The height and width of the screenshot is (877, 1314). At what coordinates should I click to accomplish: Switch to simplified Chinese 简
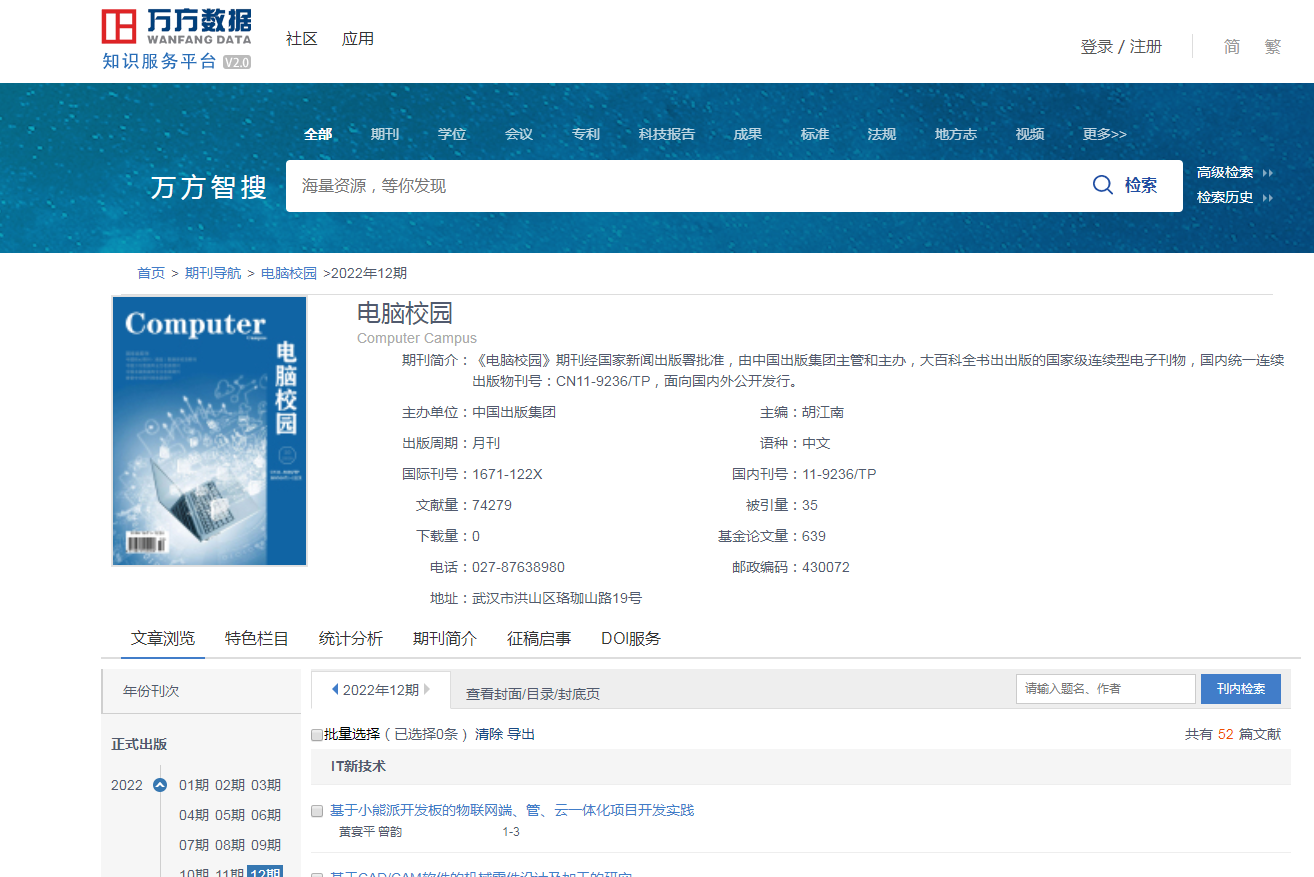click(1232, 47)
